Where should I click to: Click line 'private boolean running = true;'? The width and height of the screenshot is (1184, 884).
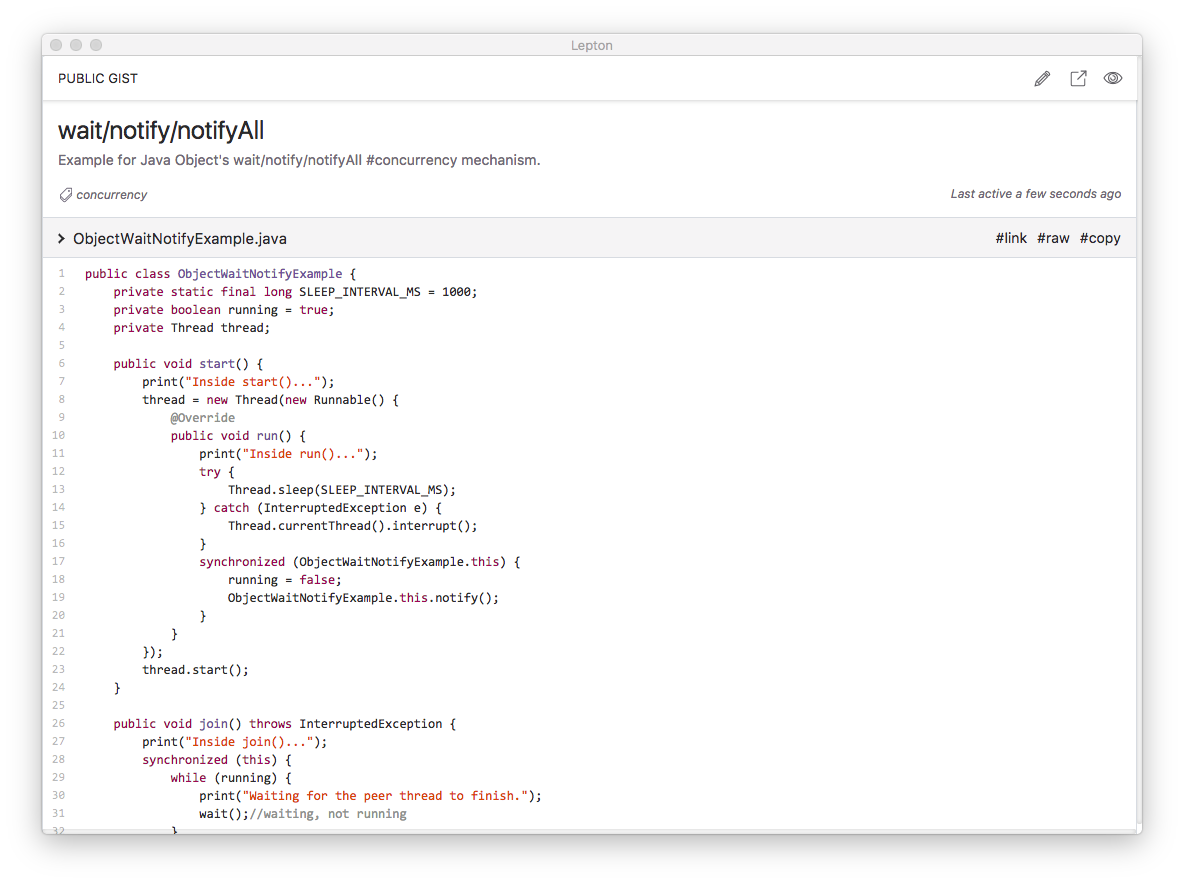pos(224,310)
